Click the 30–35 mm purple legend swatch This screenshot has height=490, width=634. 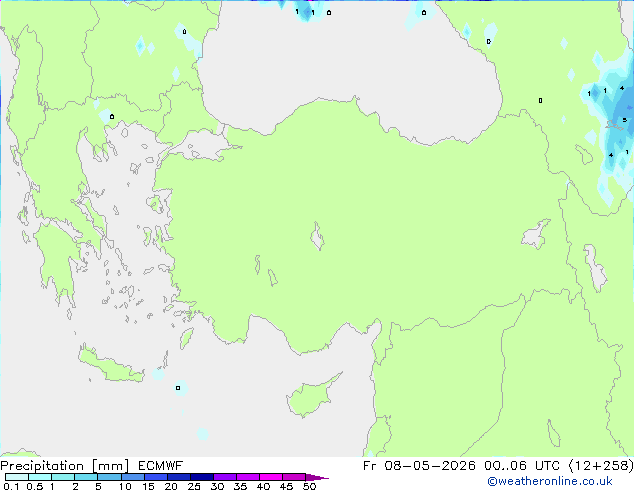pos(224,477)
